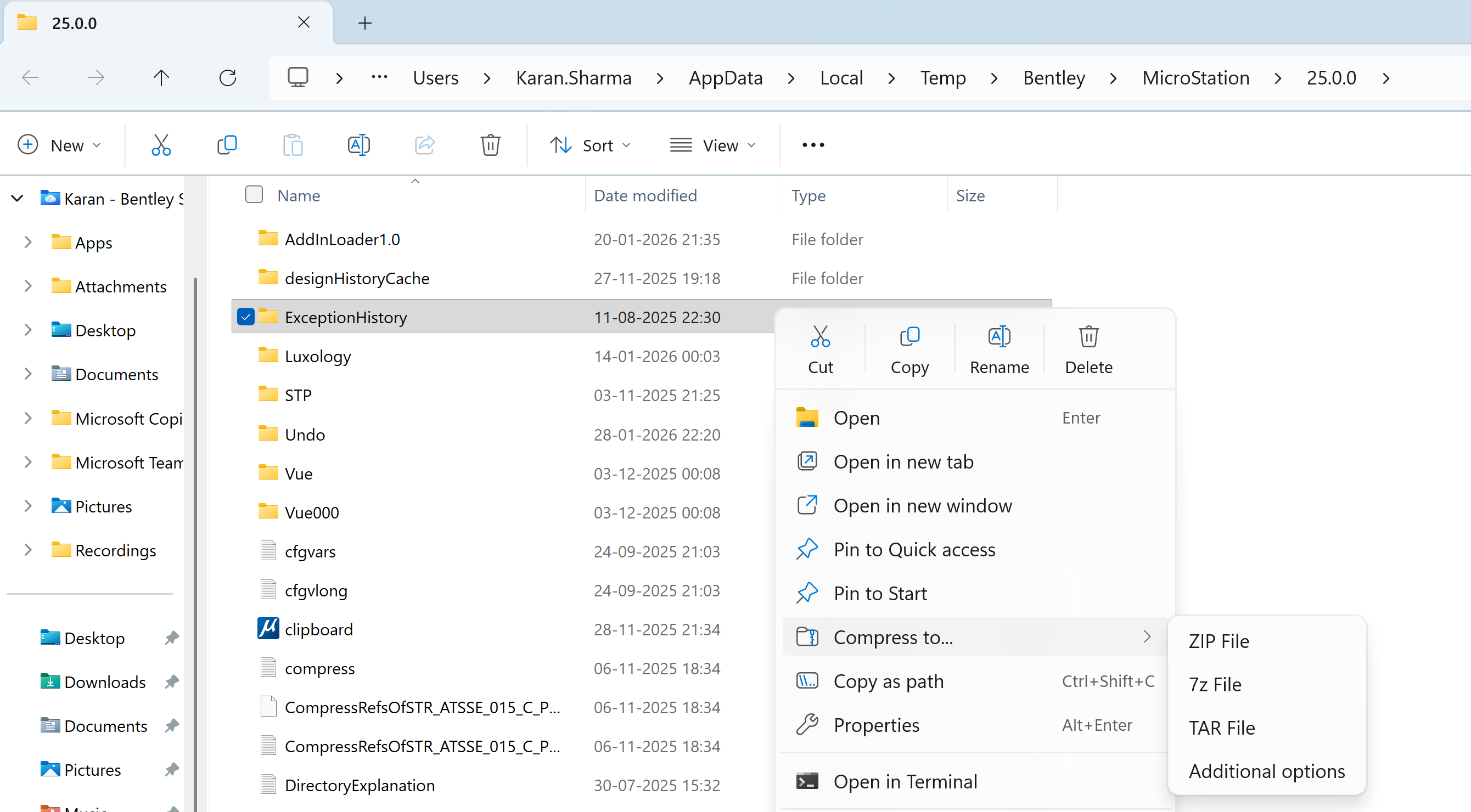Toggle the select-all checkbox beside Name
This screenshot has width=1471, height=812.
pos(254,195)
